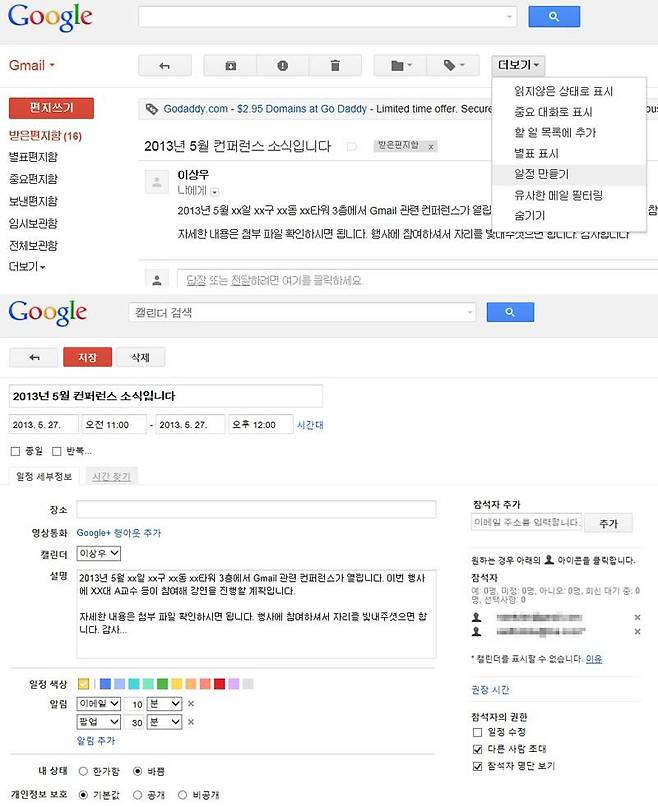Check the 반복 repeat checkbox
Viewport: 658px width, 807px height.
(x=57, y=451)
